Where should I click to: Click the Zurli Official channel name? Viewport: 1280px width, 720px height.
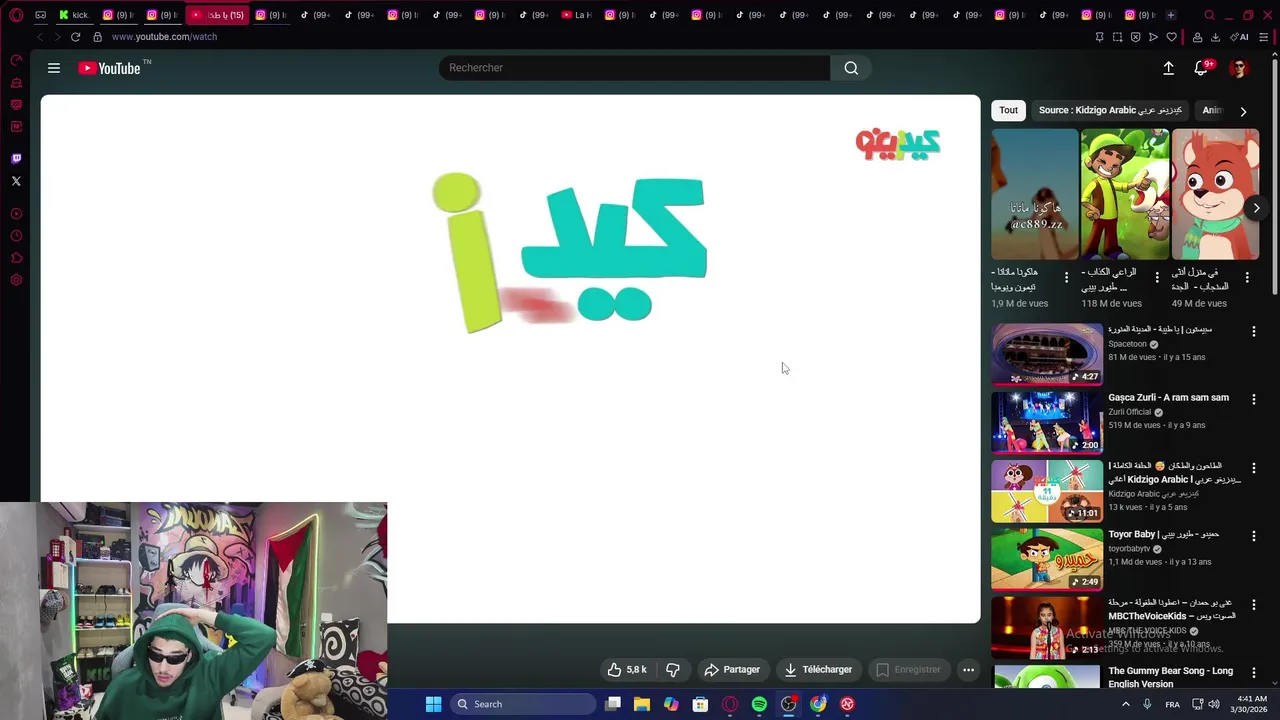tap(1130, 412)
